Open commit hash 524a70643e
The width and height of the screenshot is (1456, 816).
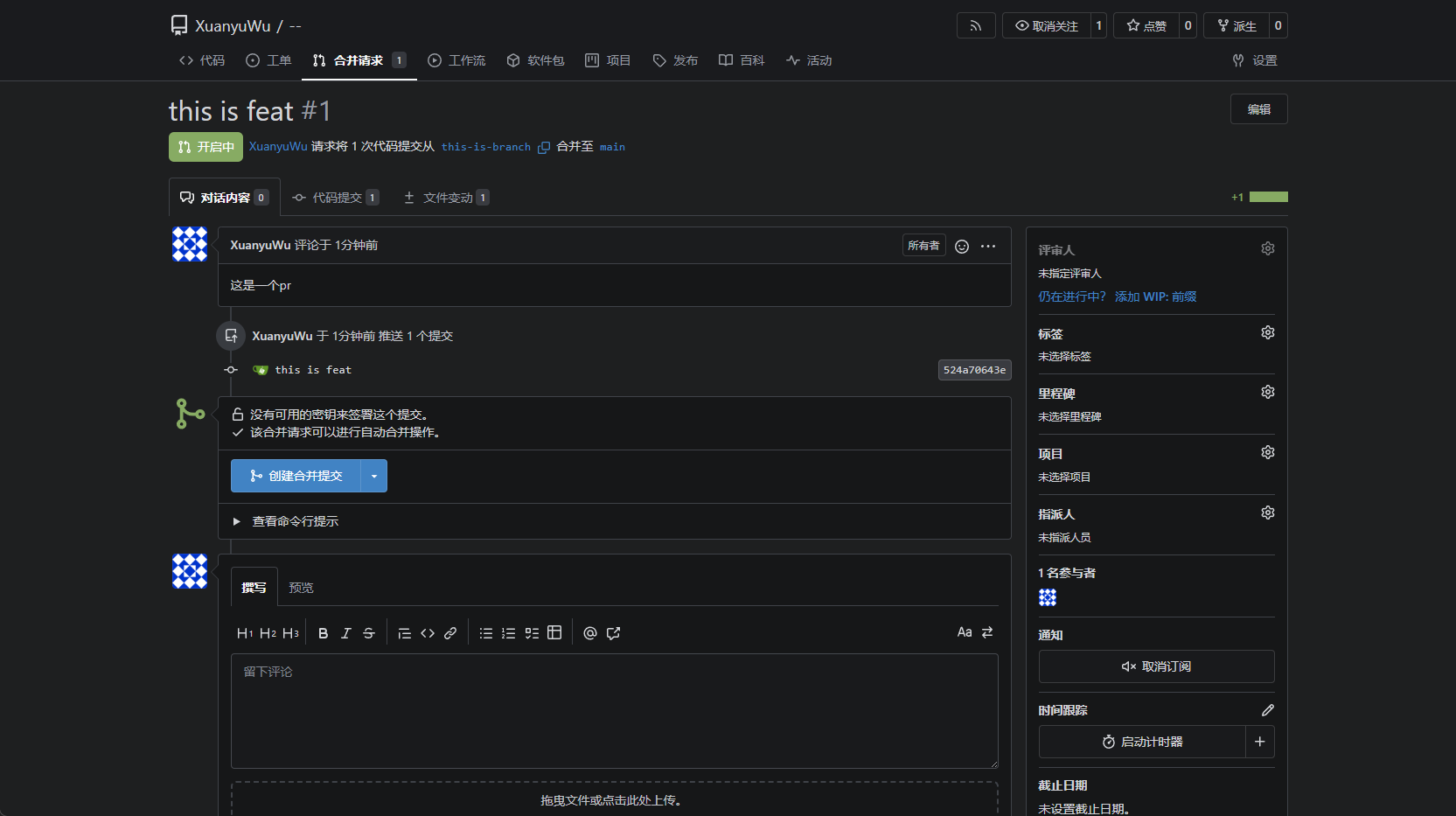[x=974, y=370]
